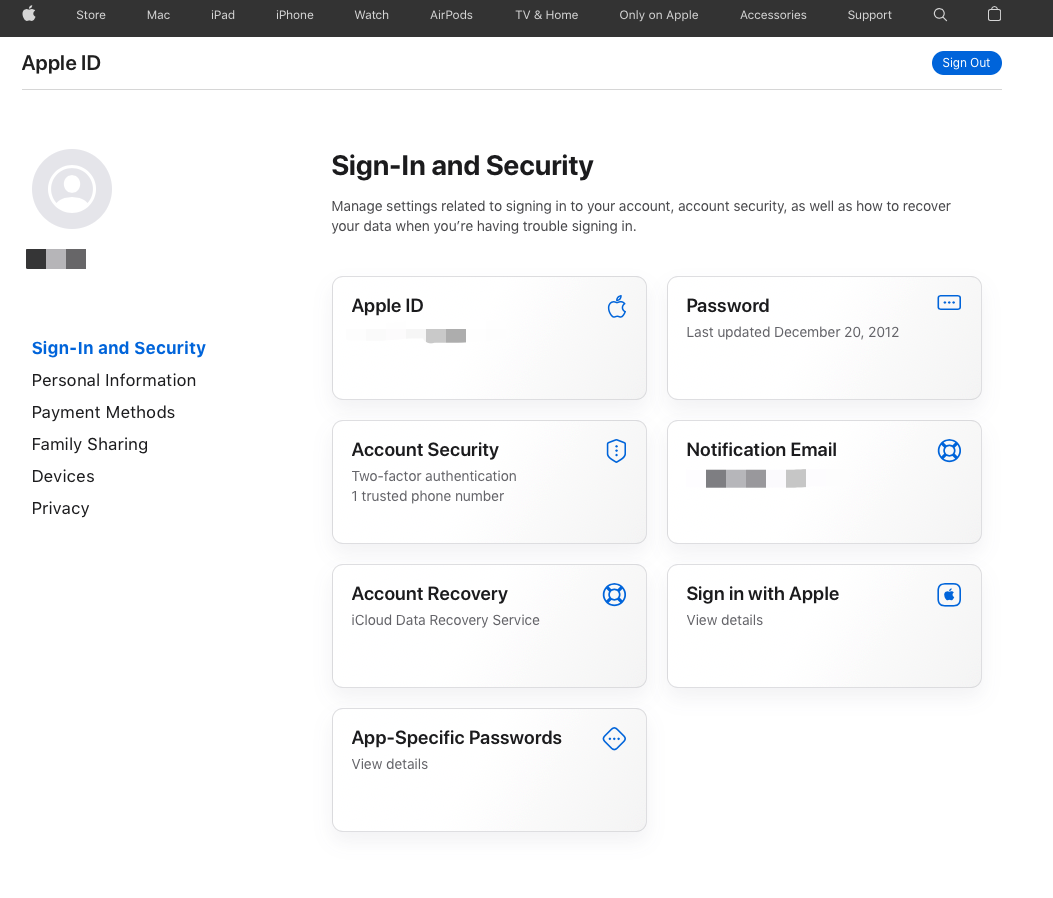Go to Family Sharing section

(x=90, y=444)
